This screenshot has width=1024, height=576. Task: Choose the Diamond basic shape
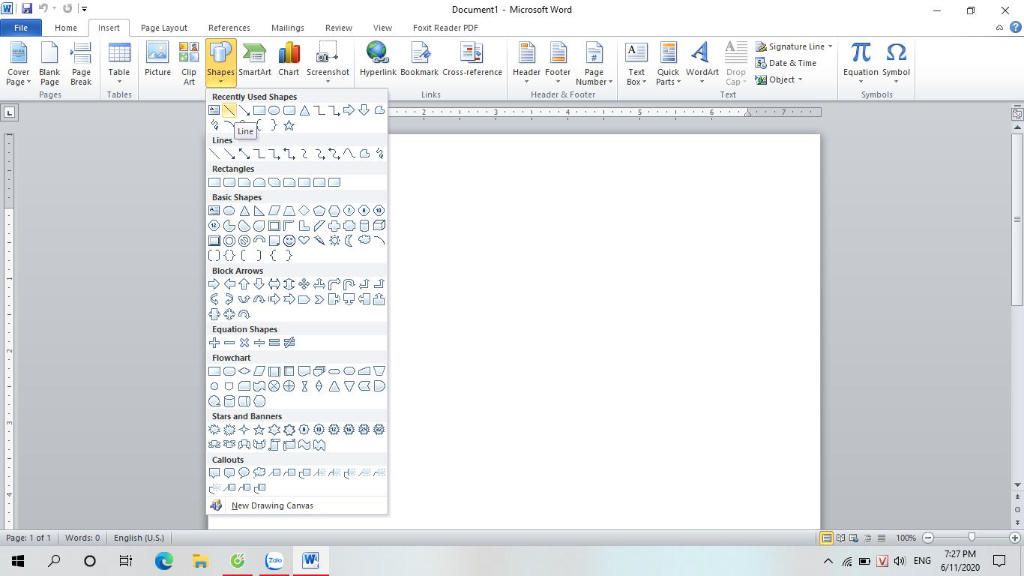(304, 211)
